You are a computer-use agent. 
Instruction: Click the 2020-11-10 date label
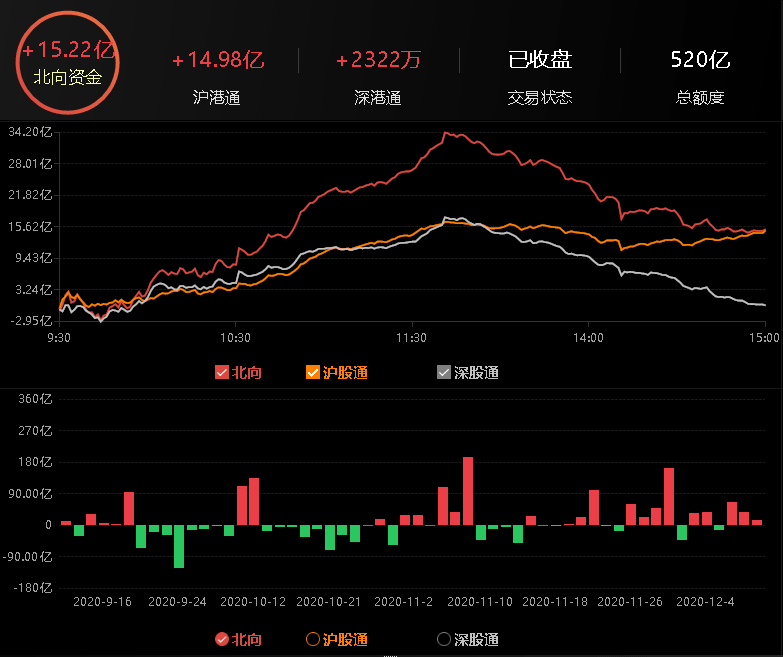(480, 602)
